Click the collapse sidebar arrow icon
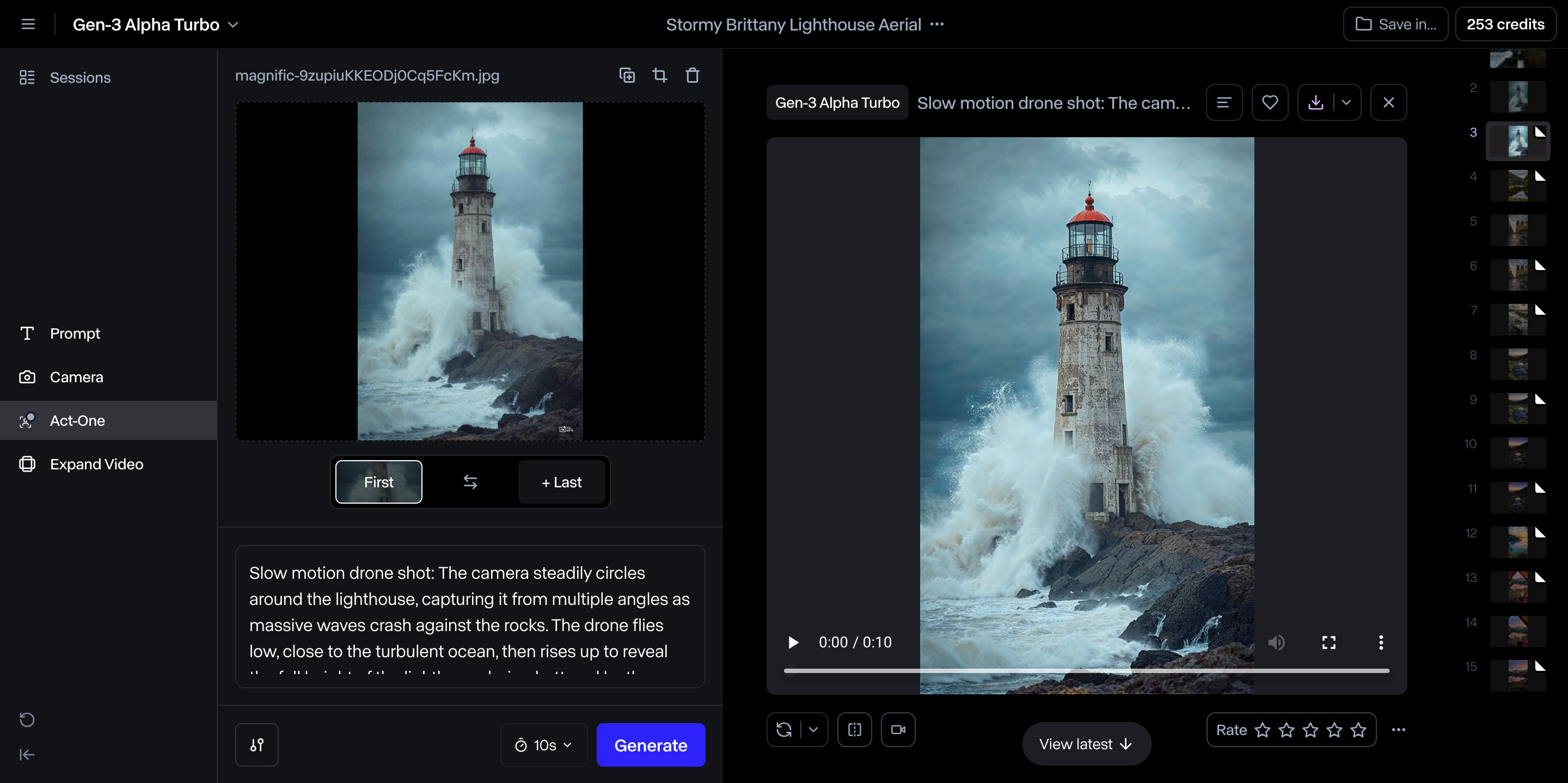This screenshot has width=1568, height=783. pos(27,755)
